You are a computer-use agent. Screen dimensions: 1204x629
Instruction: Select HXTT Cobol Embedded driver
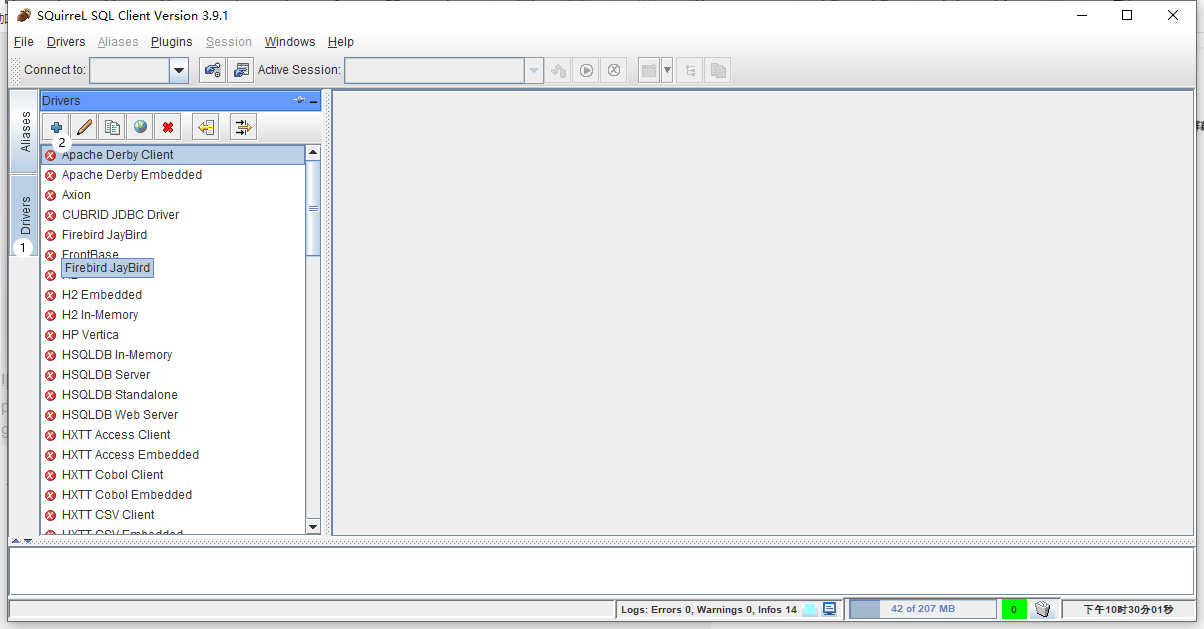pyautogui.click(x=173, y=495)
